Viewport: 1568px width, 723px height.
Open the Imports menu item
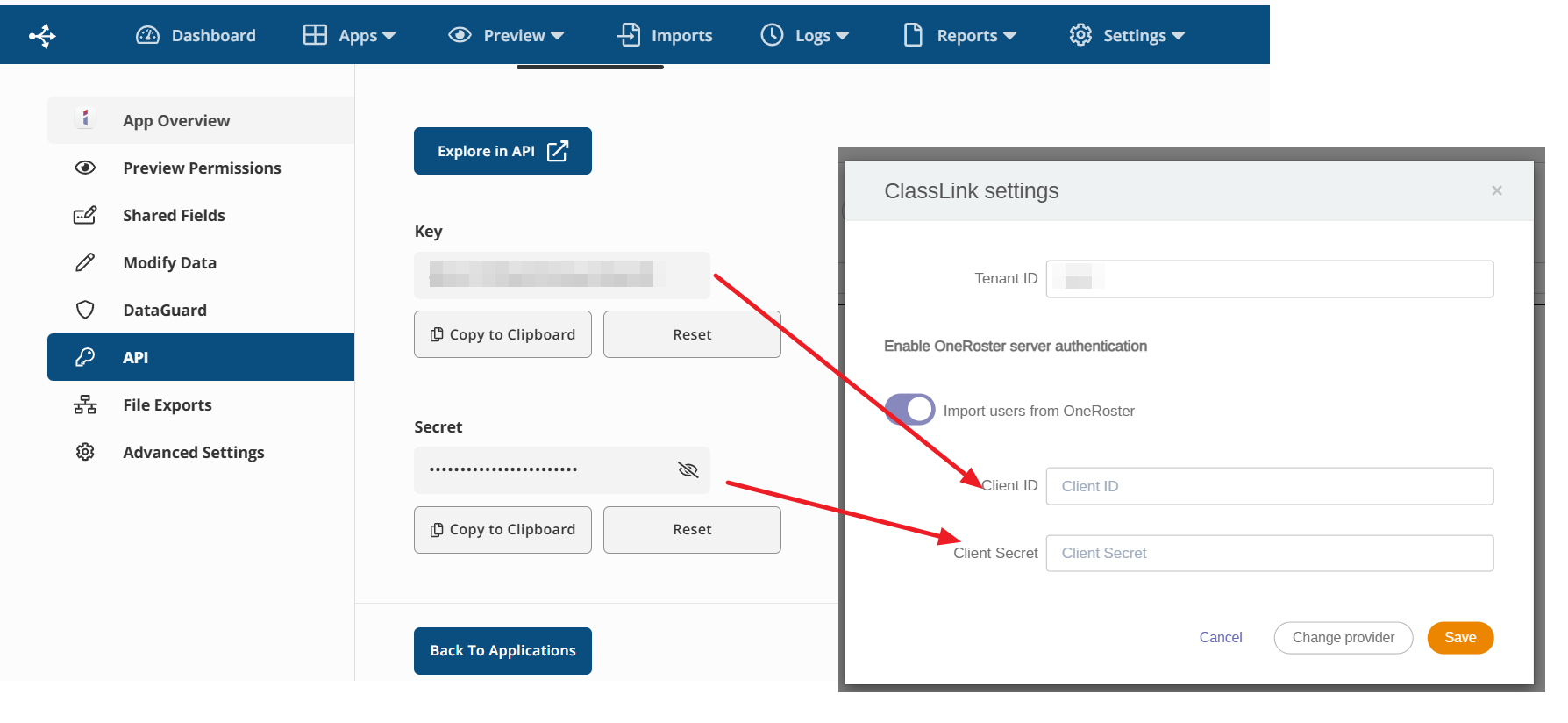coord(665,35)
